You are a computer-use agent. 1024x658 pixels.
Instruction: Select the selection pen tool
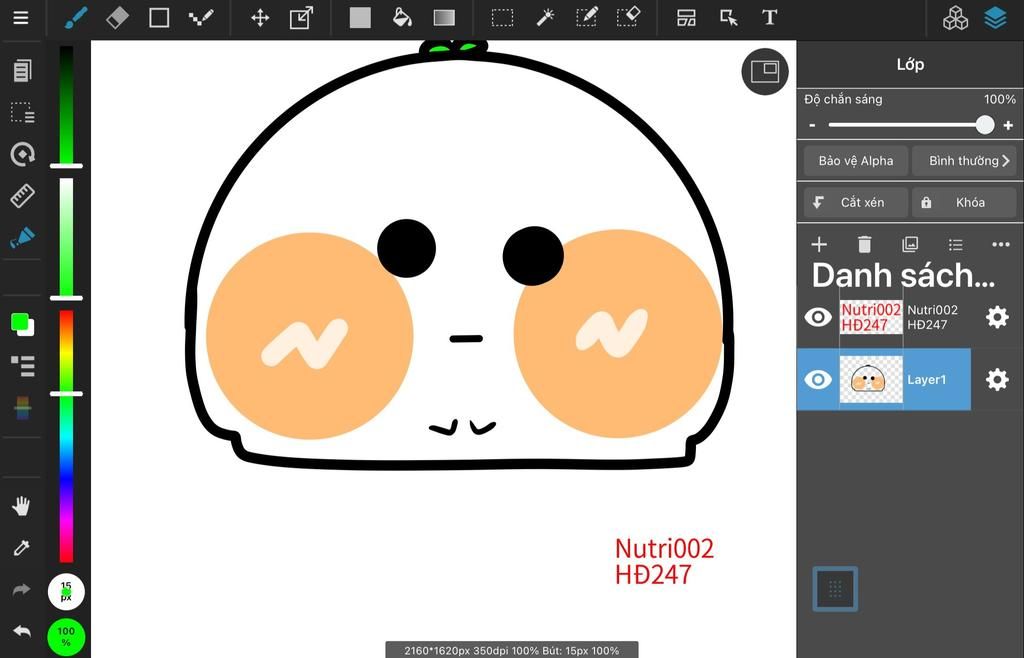point(586,18)
